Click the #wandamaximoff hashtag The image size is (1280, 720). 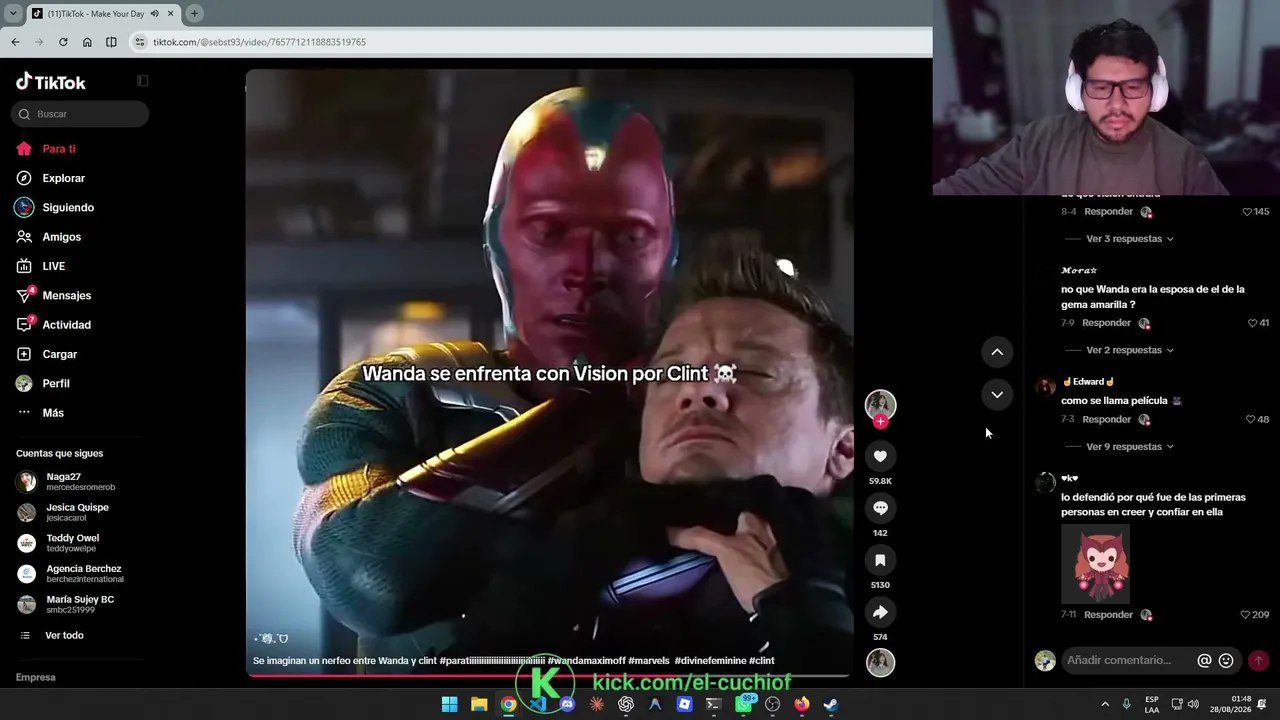coord(586,661)
